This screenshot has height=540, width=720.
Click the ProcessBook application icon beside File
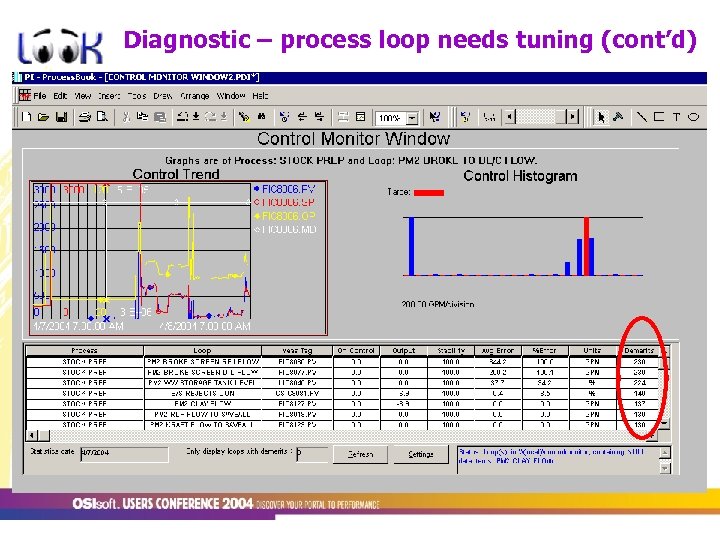click(x=24, y=95)
